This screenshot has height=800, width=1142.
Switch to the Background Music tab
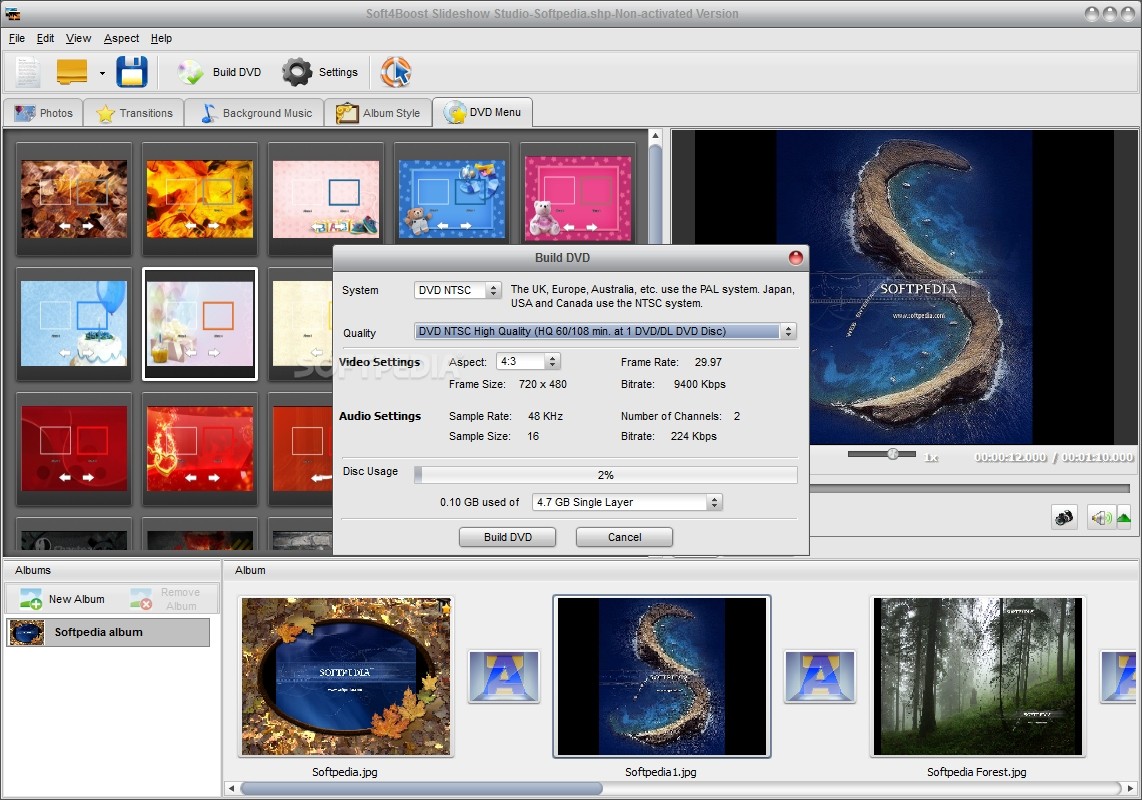click(255, 113)
